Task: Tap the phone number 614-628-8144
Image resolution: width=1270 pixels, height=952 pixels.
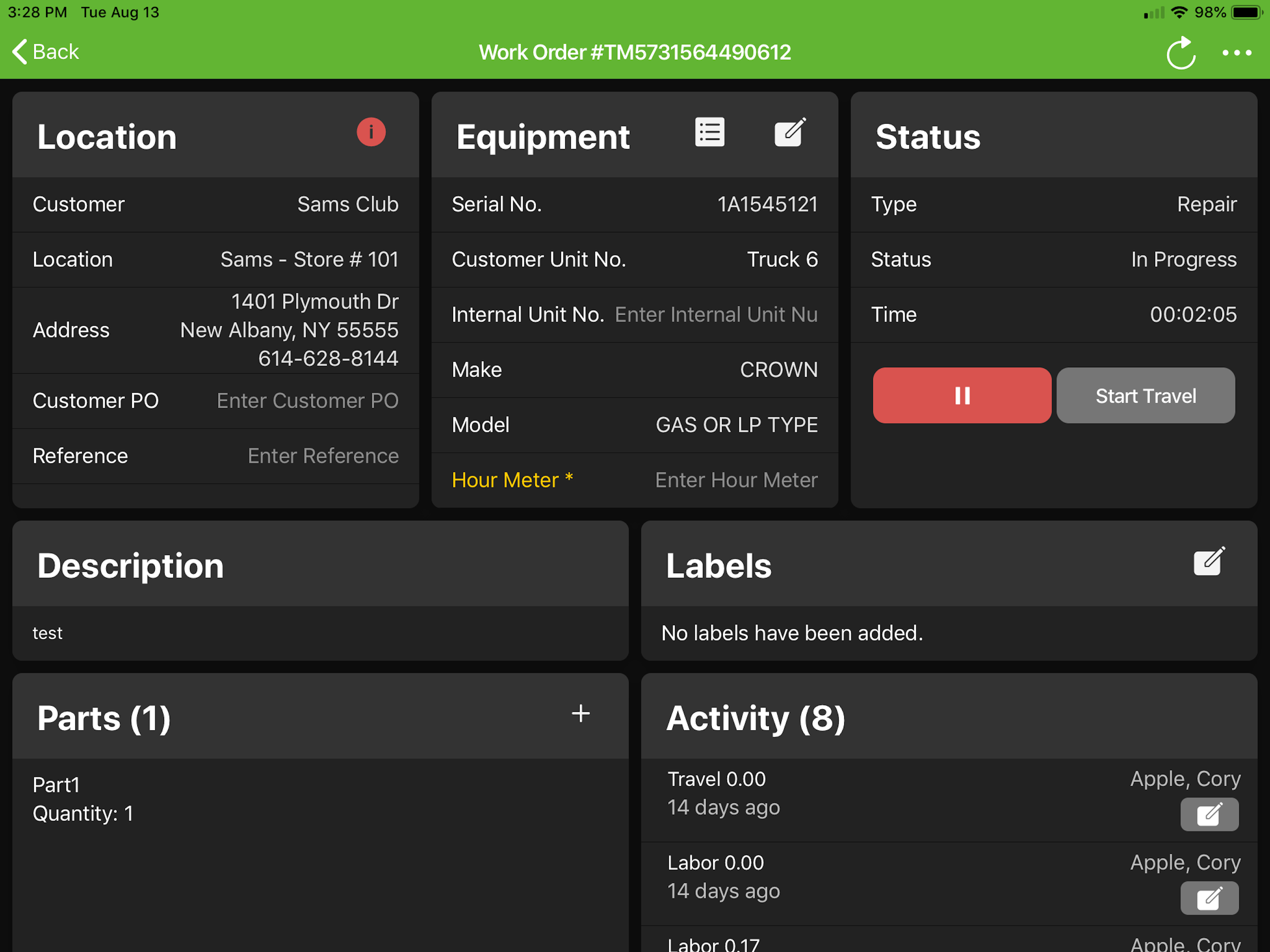Action: [328, 358]
